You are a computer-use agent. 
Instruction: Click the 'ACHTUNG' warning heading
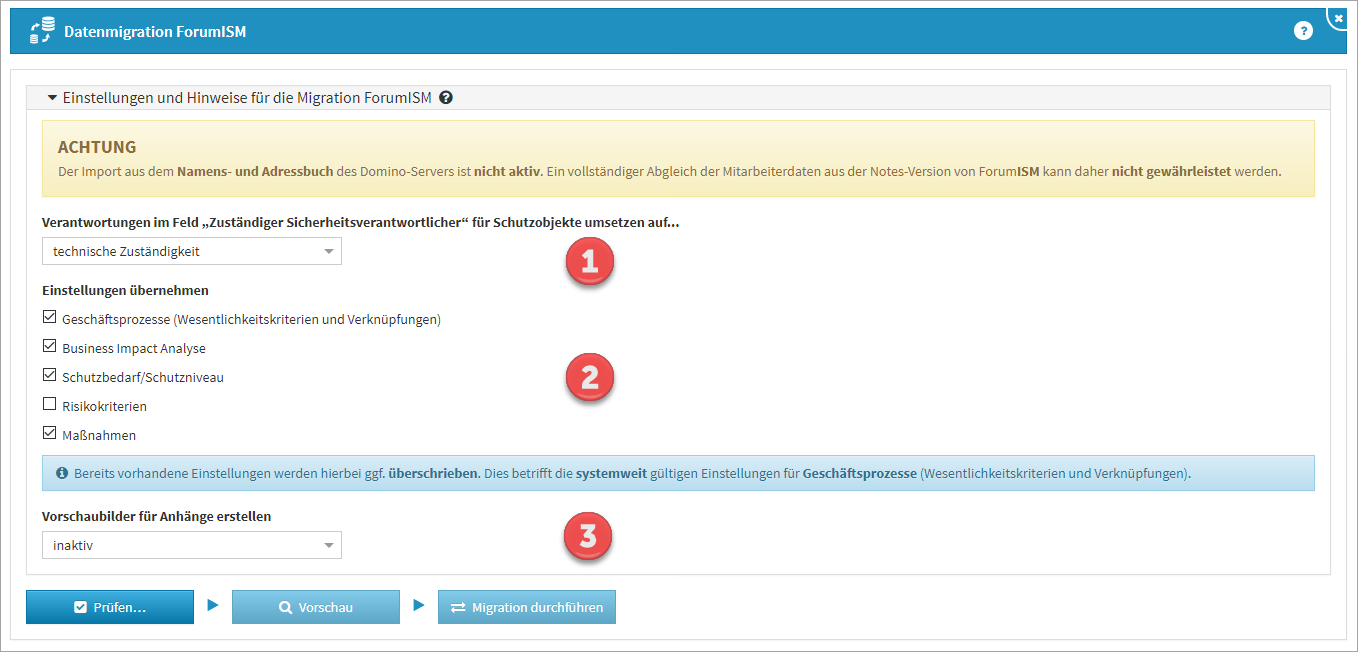(x=97, y=148)
